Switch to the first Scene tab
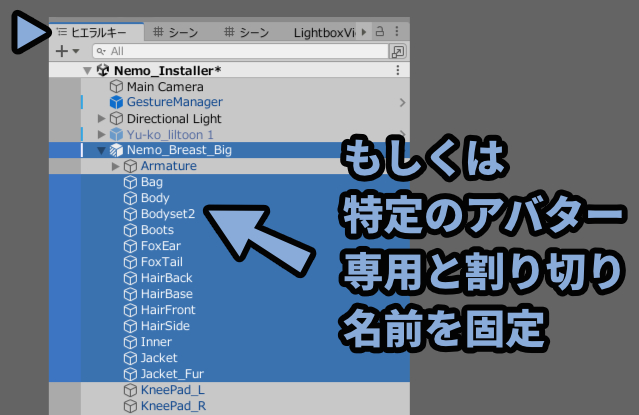639x415 pixels. pyautogui.click(x=176, y=32)
